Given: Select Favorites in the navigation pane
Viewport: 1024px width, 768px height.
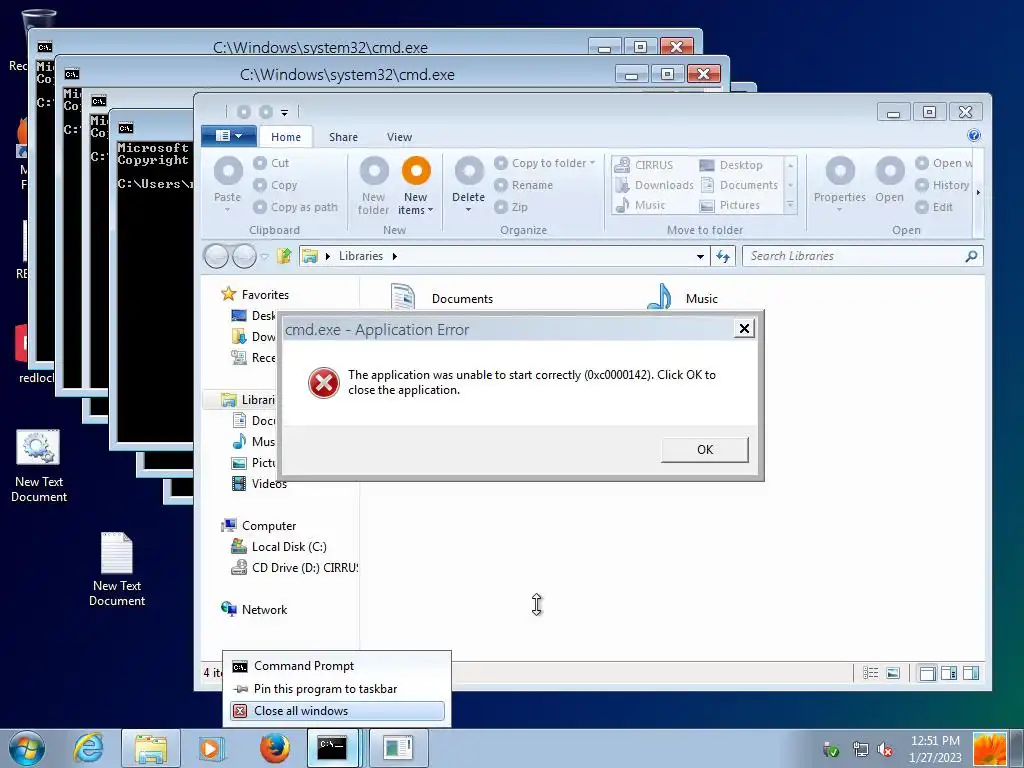Looking at the screenshot, I should pyautogui.click(x=255, y=295).
